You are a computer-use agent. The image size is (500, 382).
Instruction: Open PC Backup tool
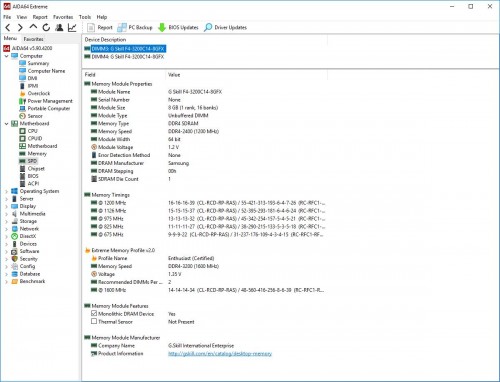tap(135, 28)
